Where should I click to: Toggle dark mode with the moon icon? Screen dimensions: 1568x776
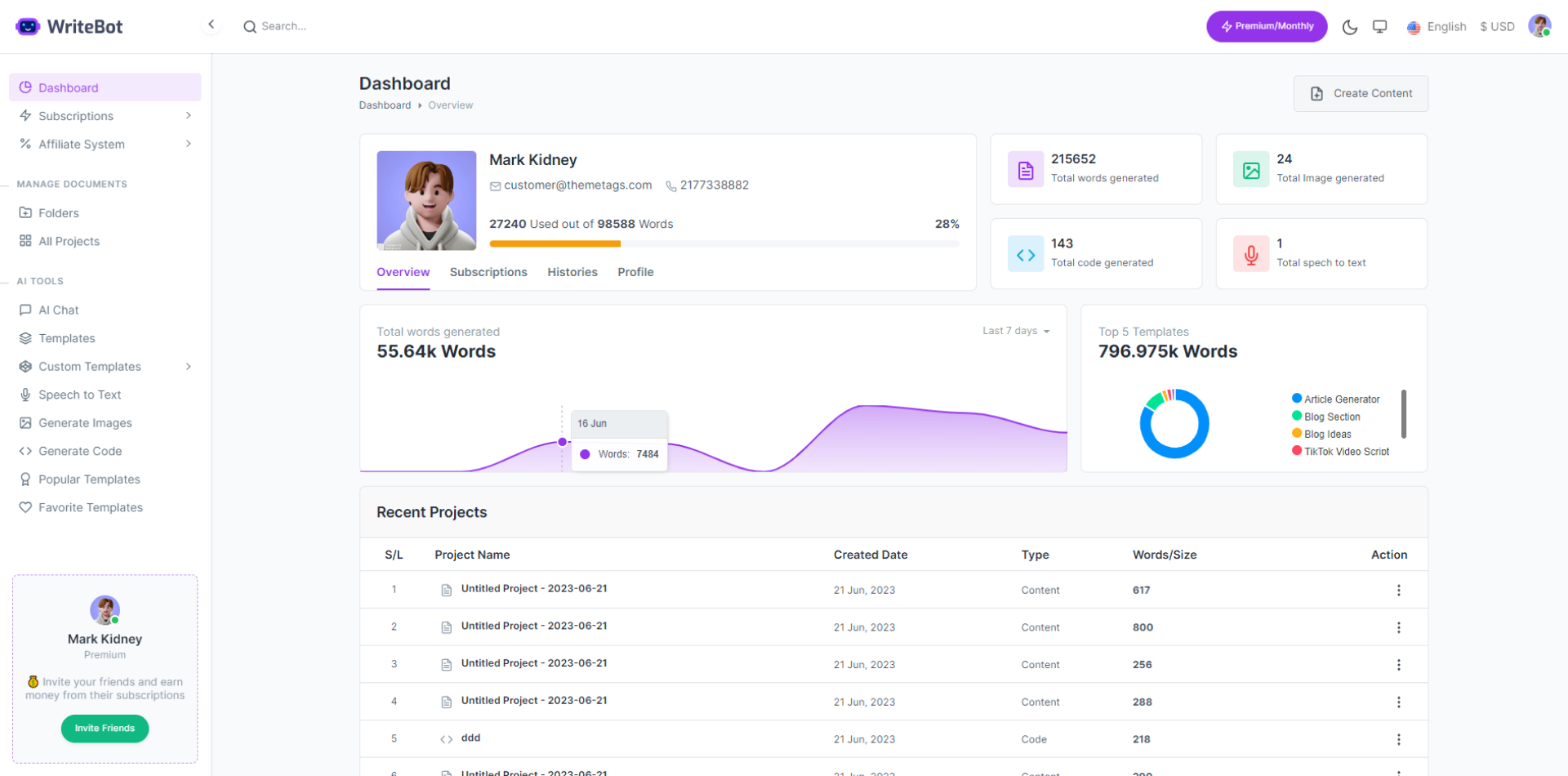(1349, 26)
